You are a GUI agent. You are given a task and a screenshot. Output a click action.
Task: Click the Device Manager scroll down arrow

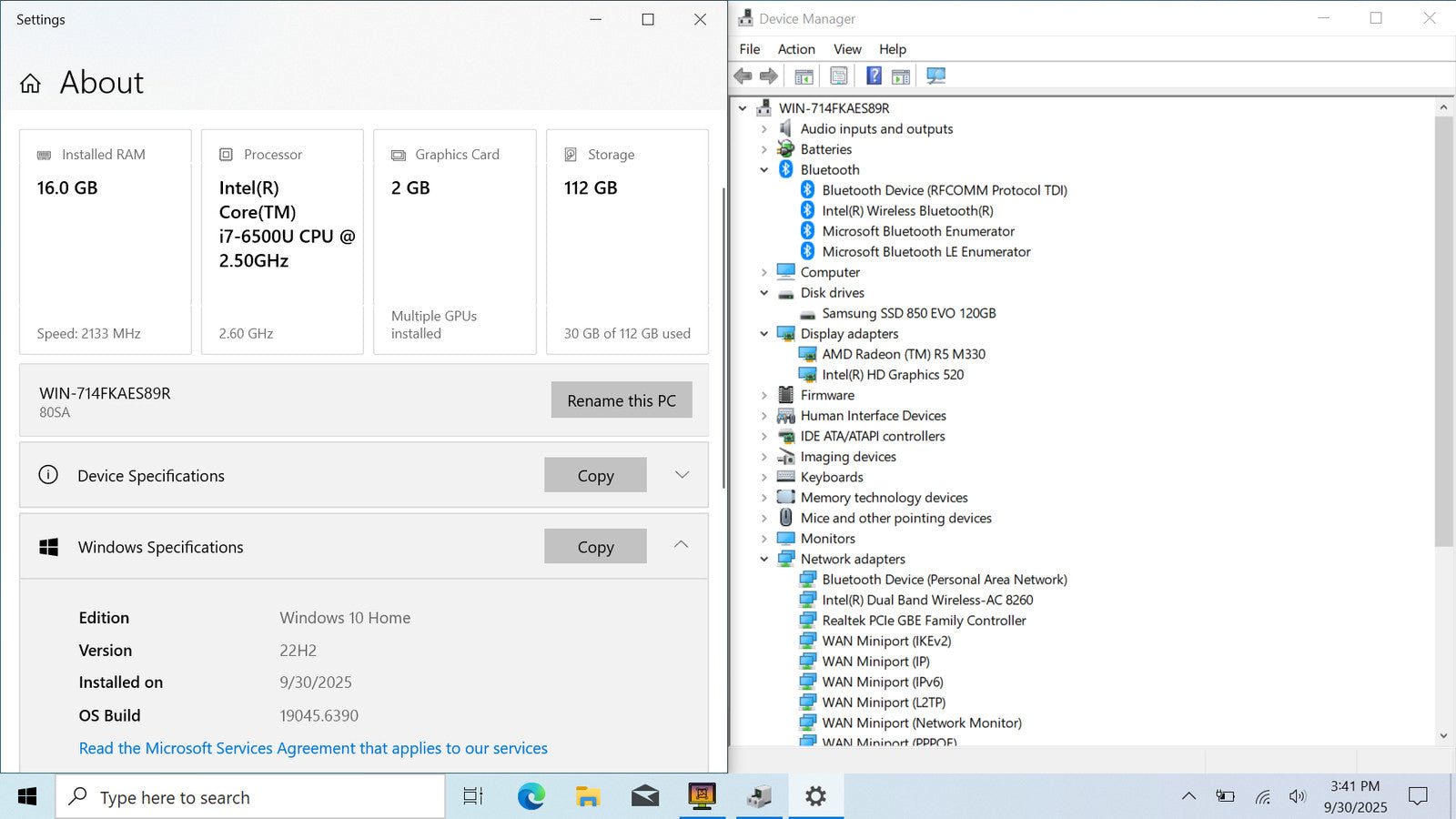click(x=1443, y=736)
